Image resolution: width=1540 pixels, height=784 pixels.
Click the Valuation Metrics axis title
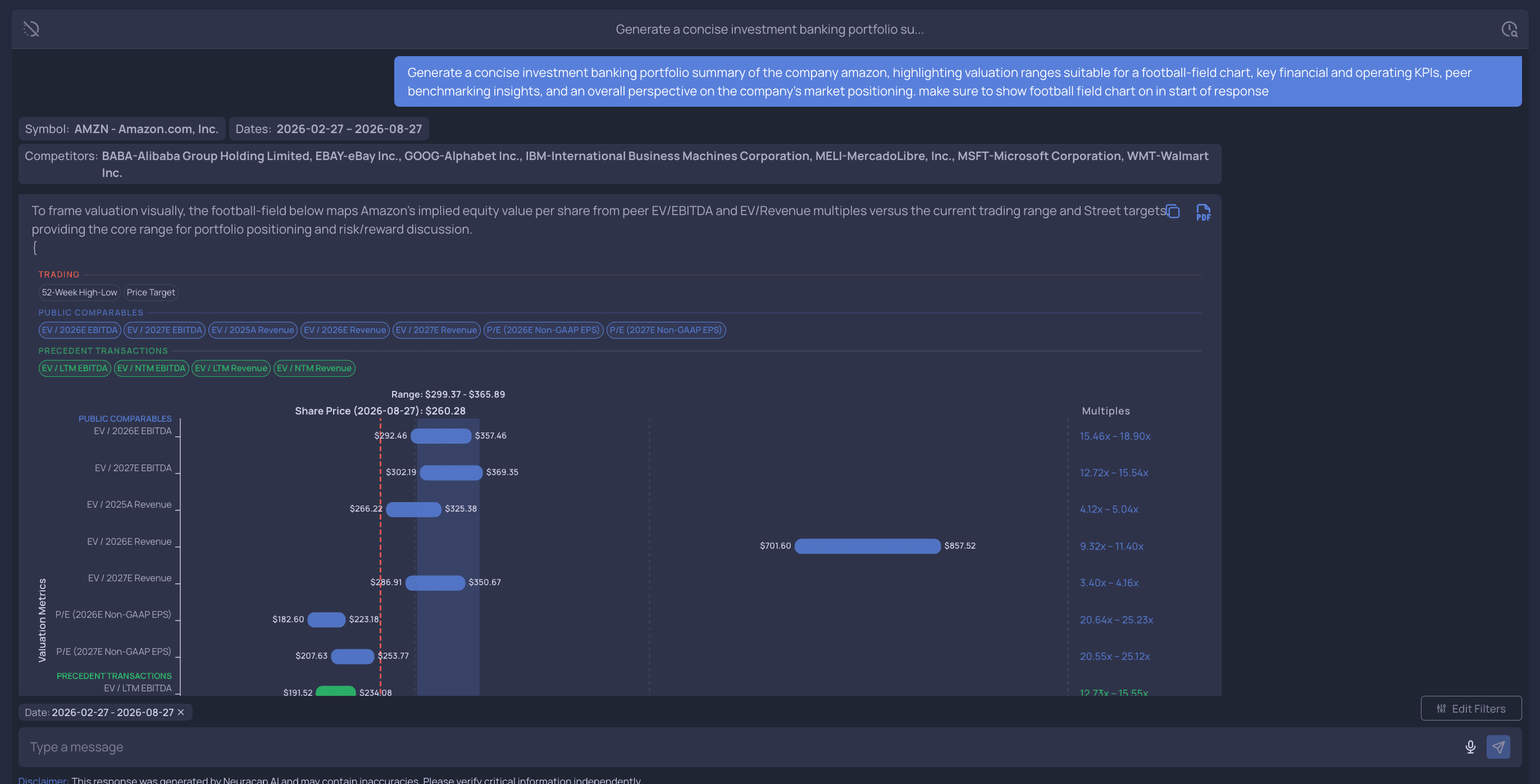point(42,620)
